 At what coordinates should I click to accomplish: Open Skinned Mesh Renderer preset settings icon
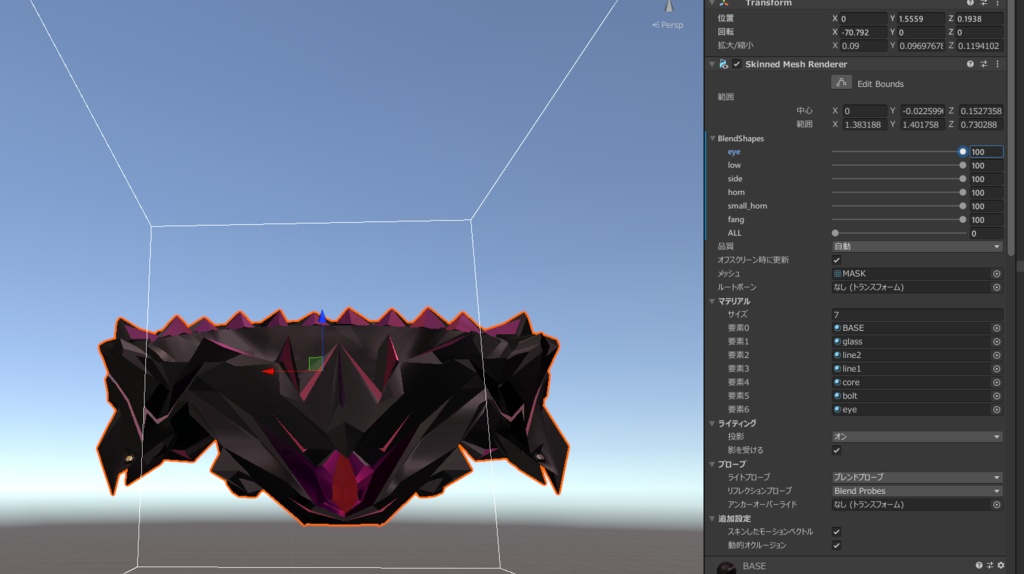coord(984,64)
